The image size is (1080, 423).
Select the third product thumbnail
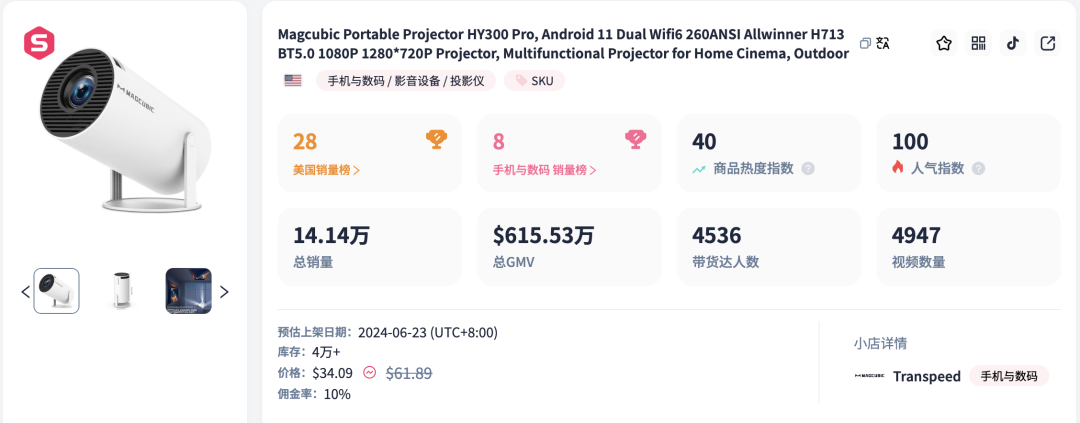point(188,291)
